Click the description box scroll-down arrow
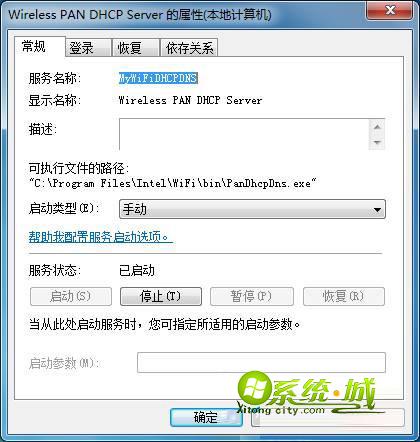Viewport: 420px width, 442px height. (x=377, y=142)
